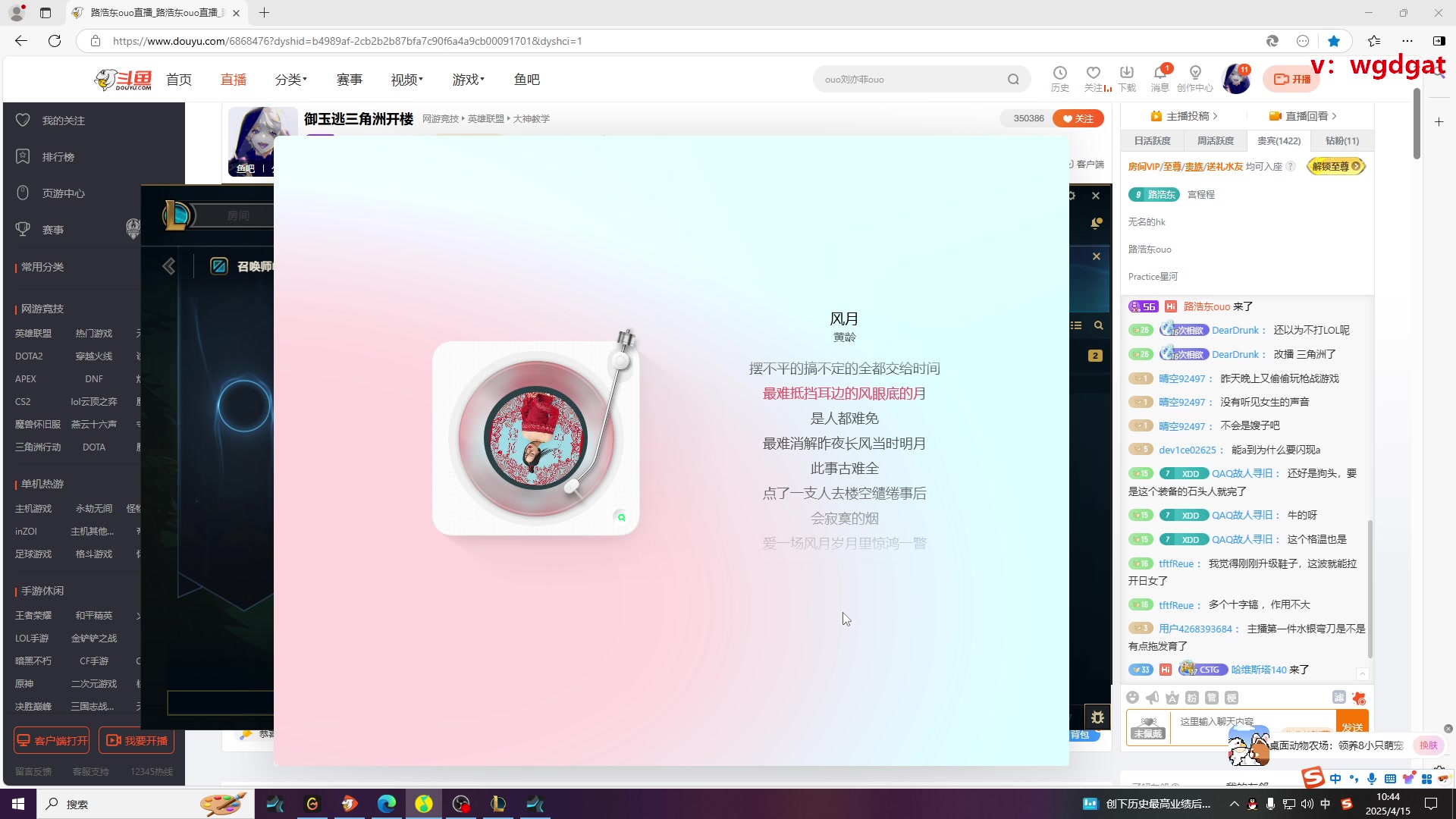Expand the 视频 dropdown in nav
The image size is (1456, 819).
click(407, 80)
